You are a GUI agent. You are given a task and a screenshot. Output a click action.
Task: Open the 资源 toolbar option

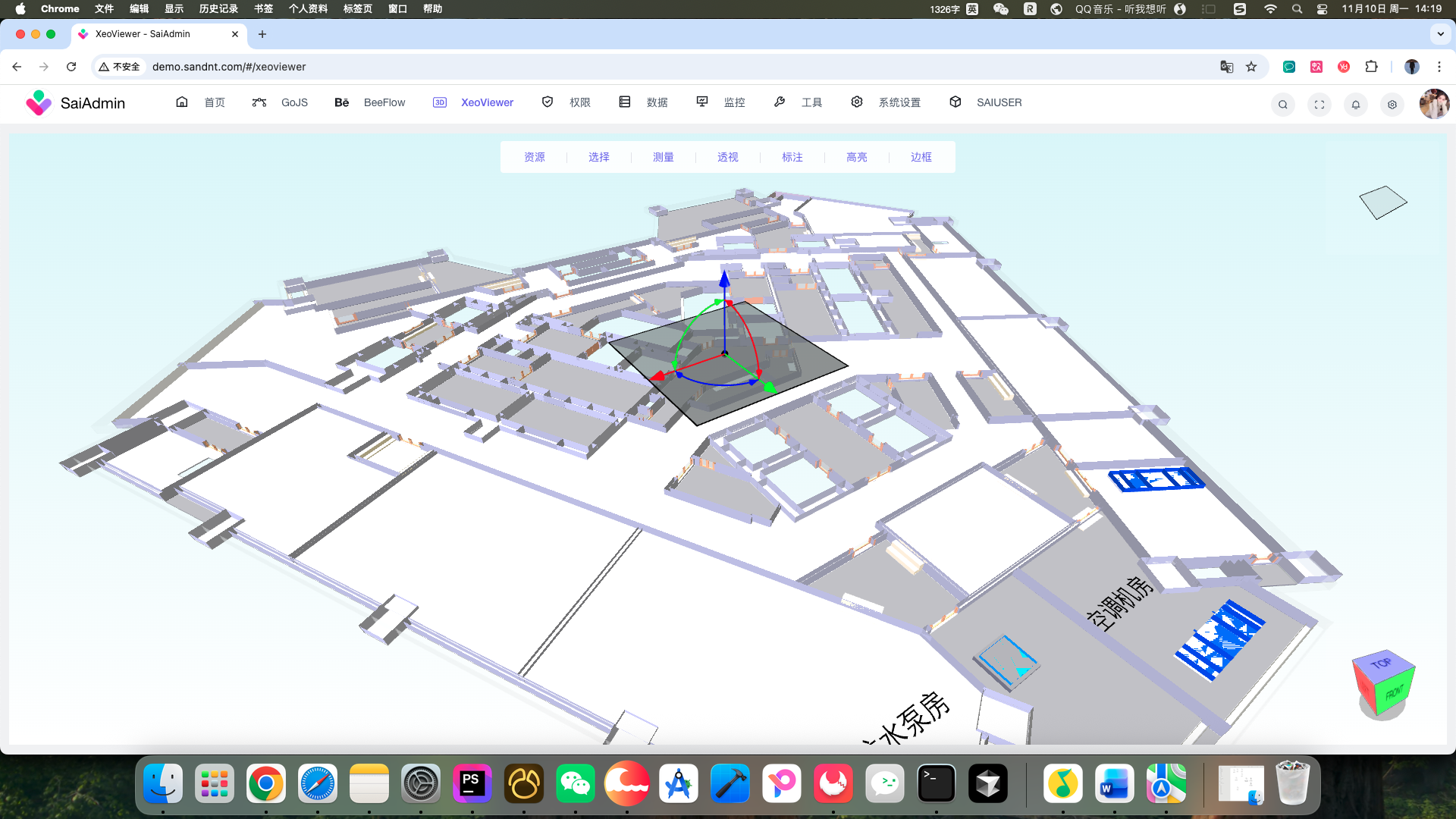point(534,157)
